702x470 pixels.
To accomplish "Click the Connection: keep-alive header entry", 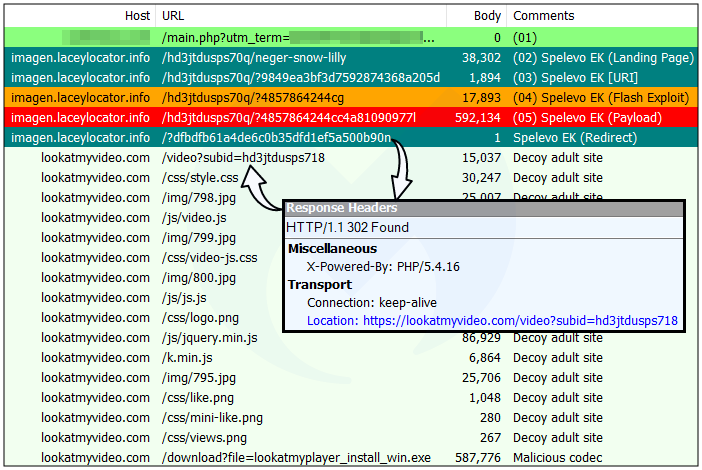I will click(371, 302).
